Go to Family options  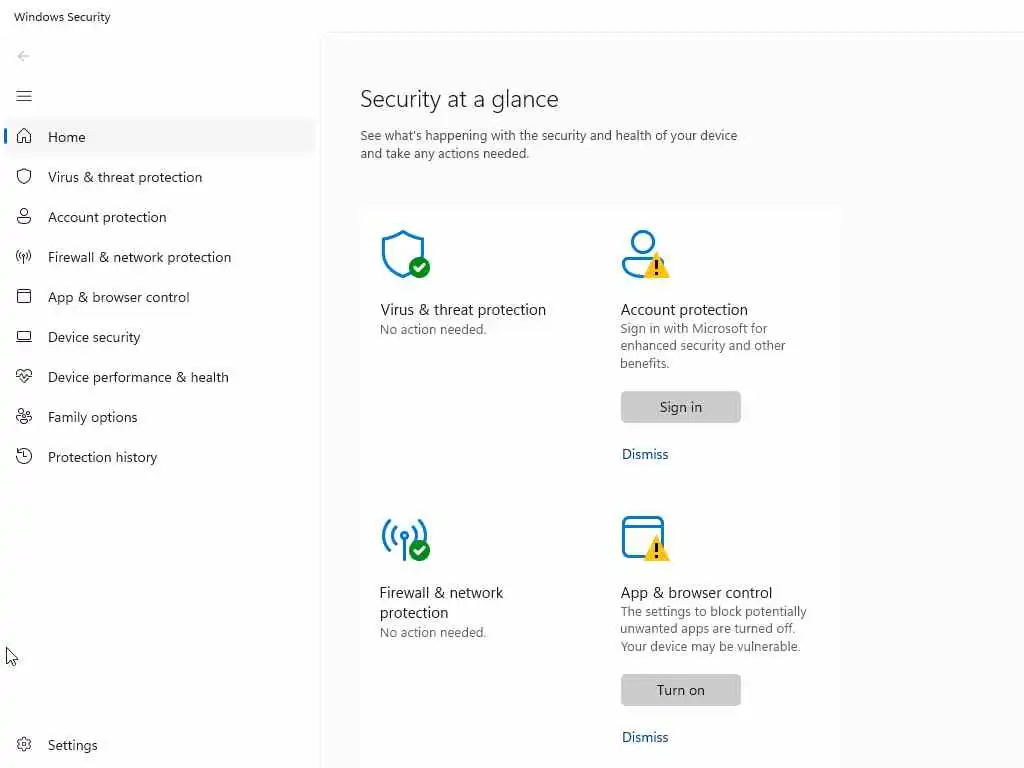160,417
